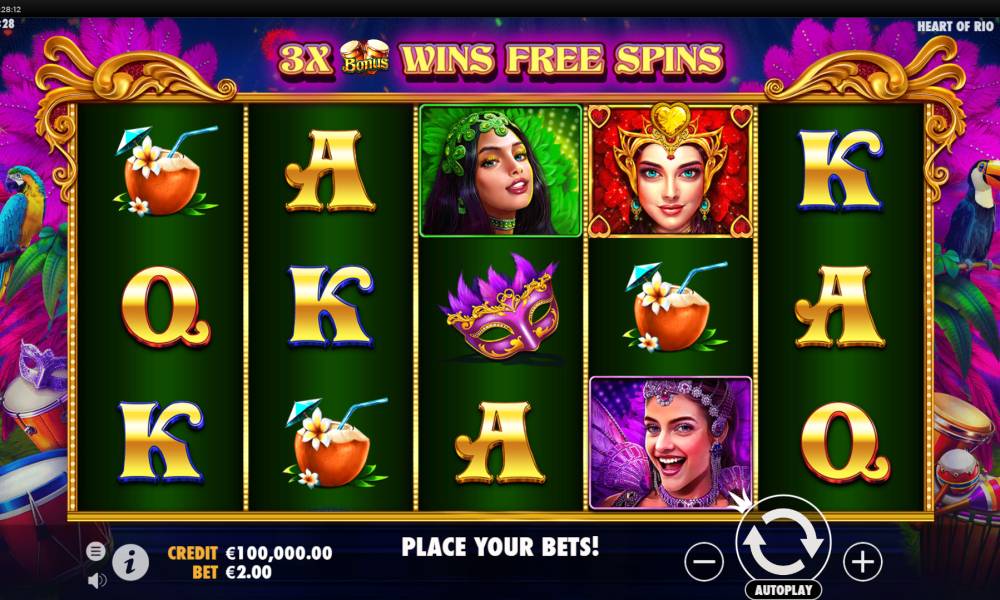Viewport: 1000px width, 600px height.
Task: Click the Bonus drums icon in banner
Action: 365,57
